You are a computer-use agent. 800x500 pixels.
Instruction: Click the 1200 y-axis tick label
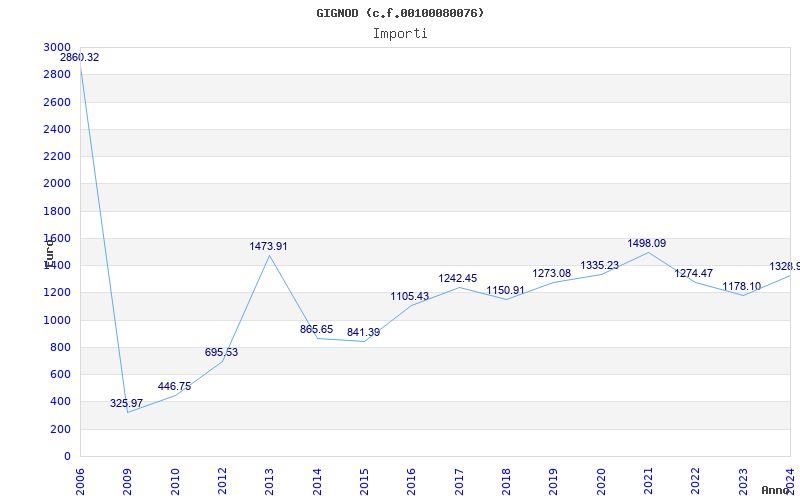(x=57, y=293)
